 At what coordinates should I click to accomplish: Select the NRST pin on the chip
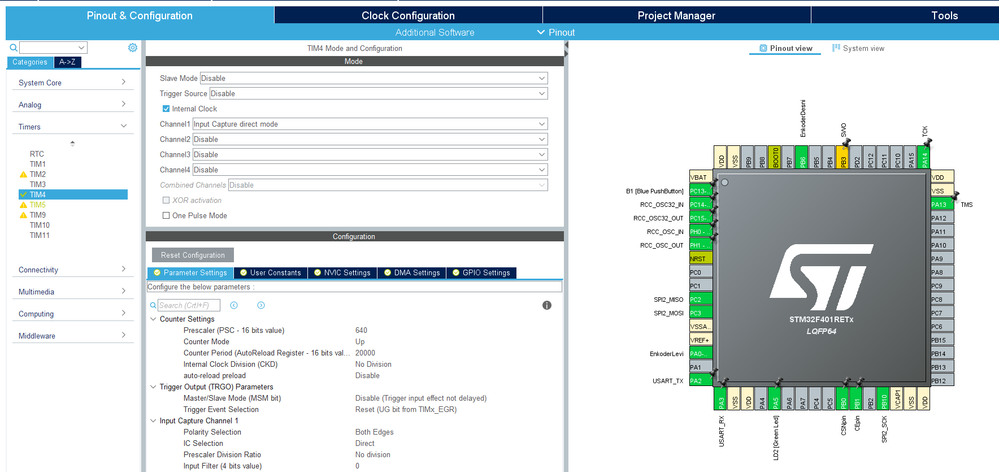pyautogui.click(x=700, y=259)
